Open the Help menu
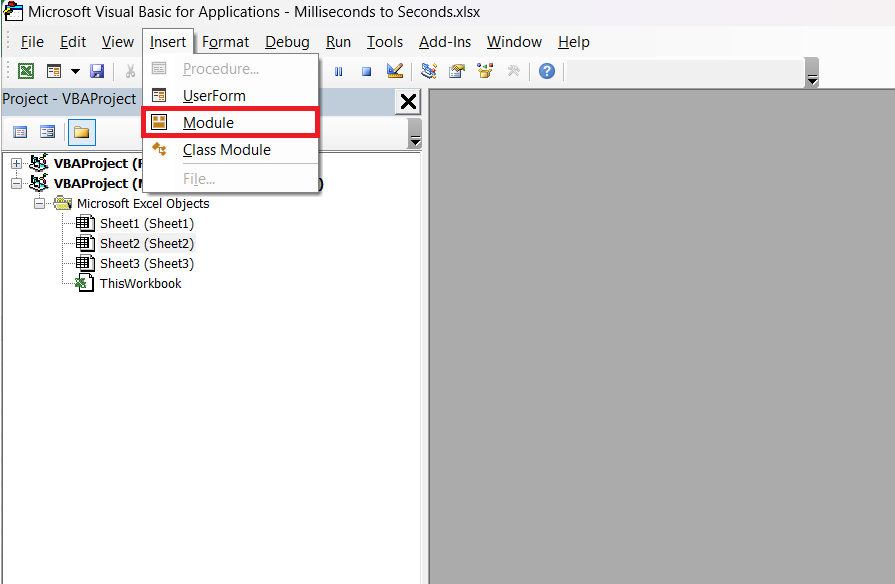Image resolution: width=895 pixels, height=584 pixels. click(x=574, y=42)
